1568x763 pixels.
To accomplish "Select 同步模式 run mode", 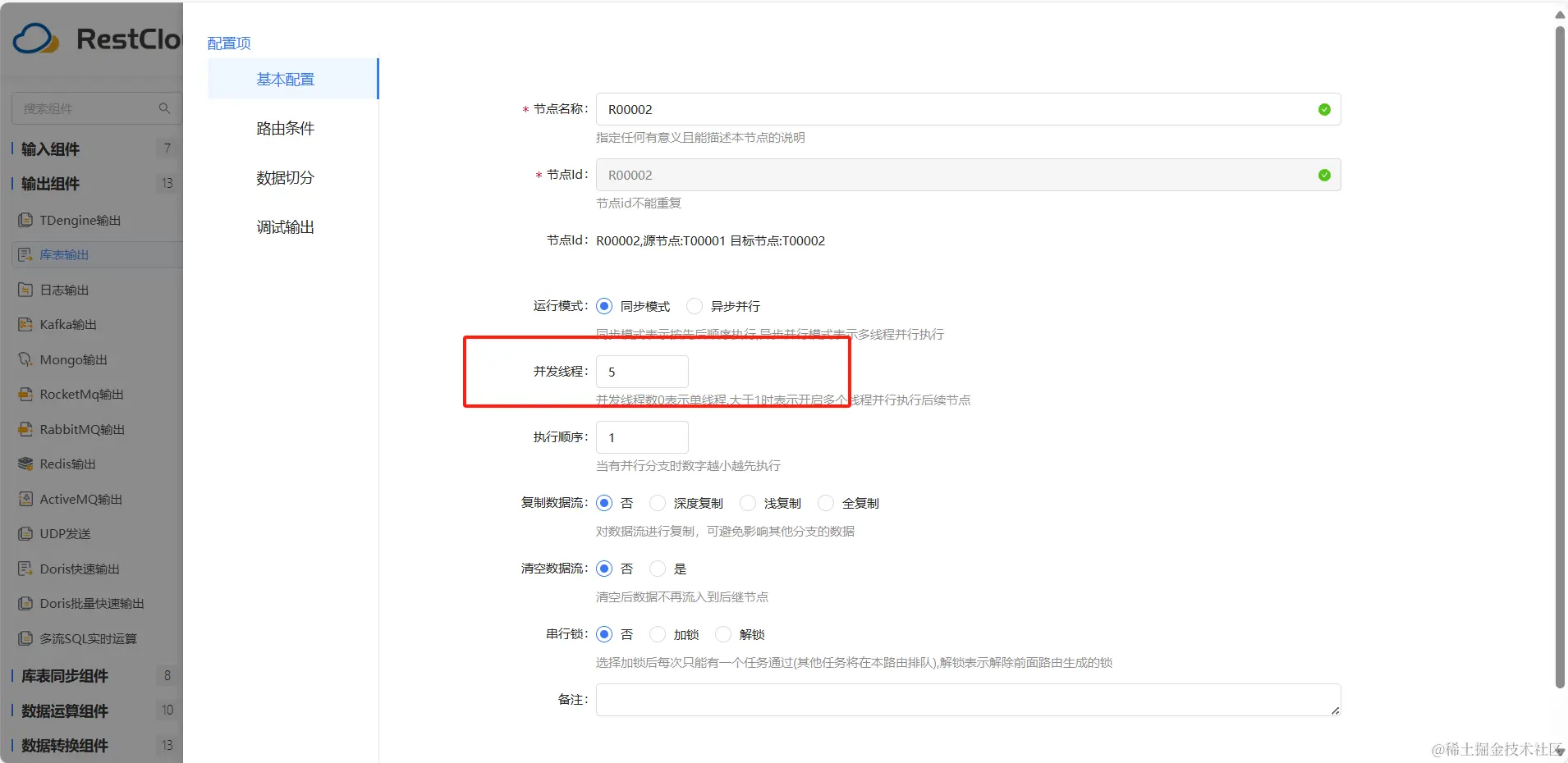I will [x=604, y=306].
